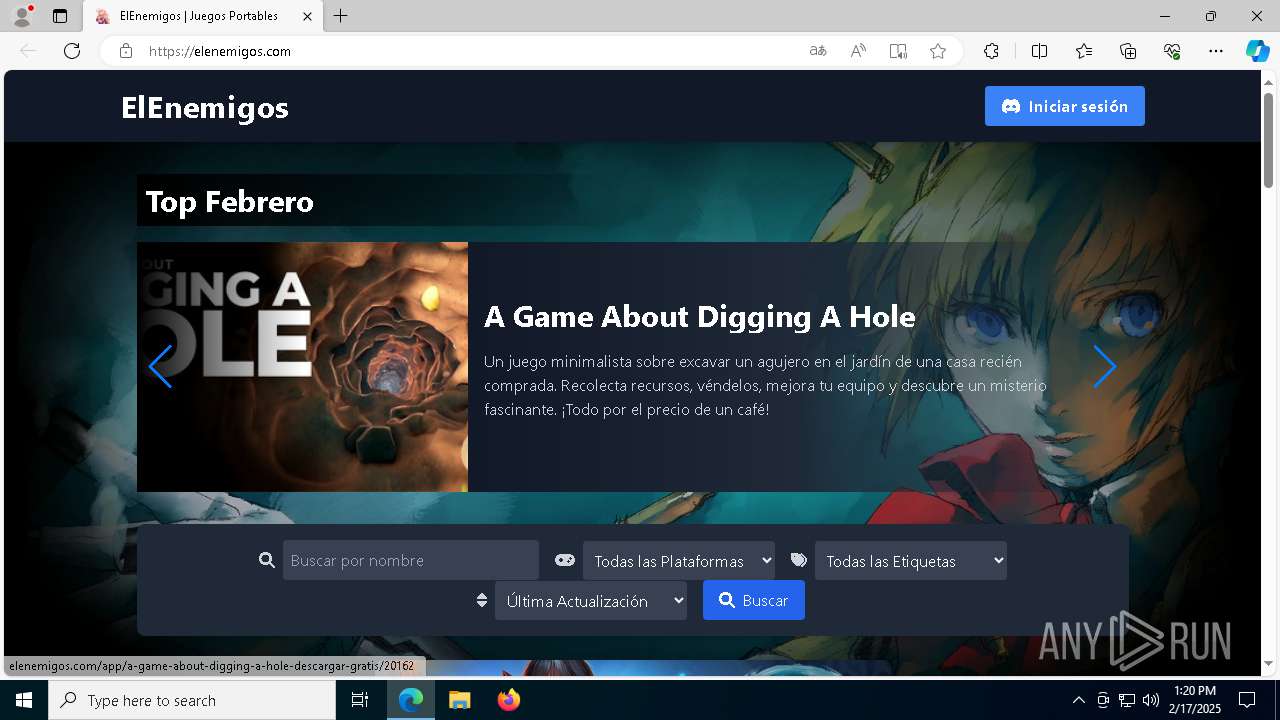Expand Última Actualización sort dropdown
This screenshot has width=1280, height=720.
(591, 601)
